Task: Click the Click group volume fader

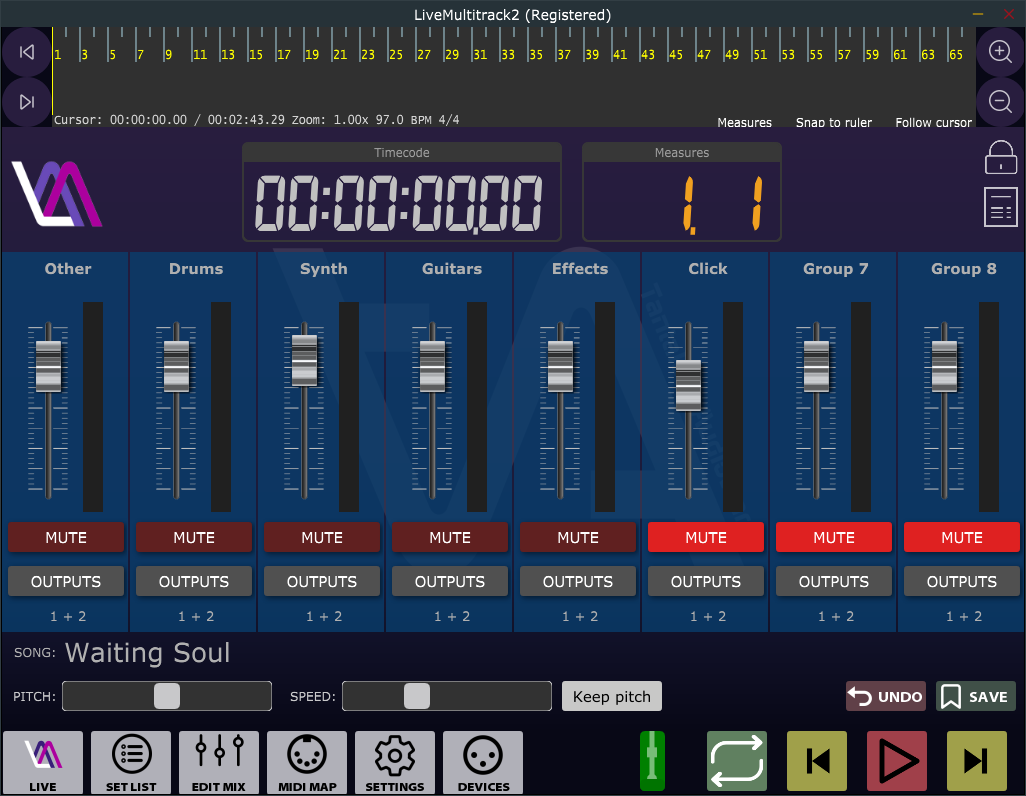Action: 688,385
